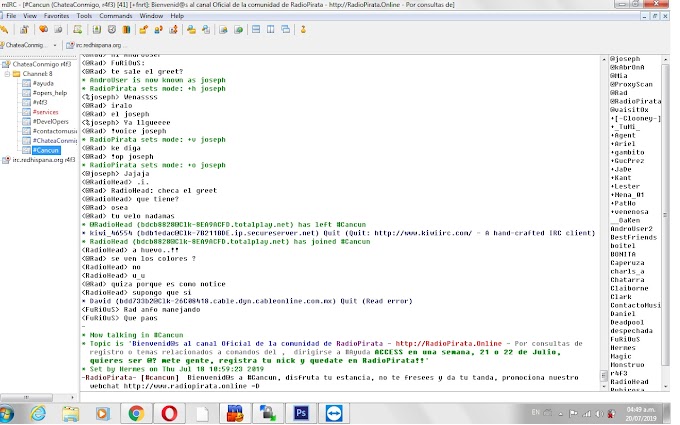Select FuRiOuS in the nick list
The height and width of the screenshot is (425, 680).
tap(625, 339)
